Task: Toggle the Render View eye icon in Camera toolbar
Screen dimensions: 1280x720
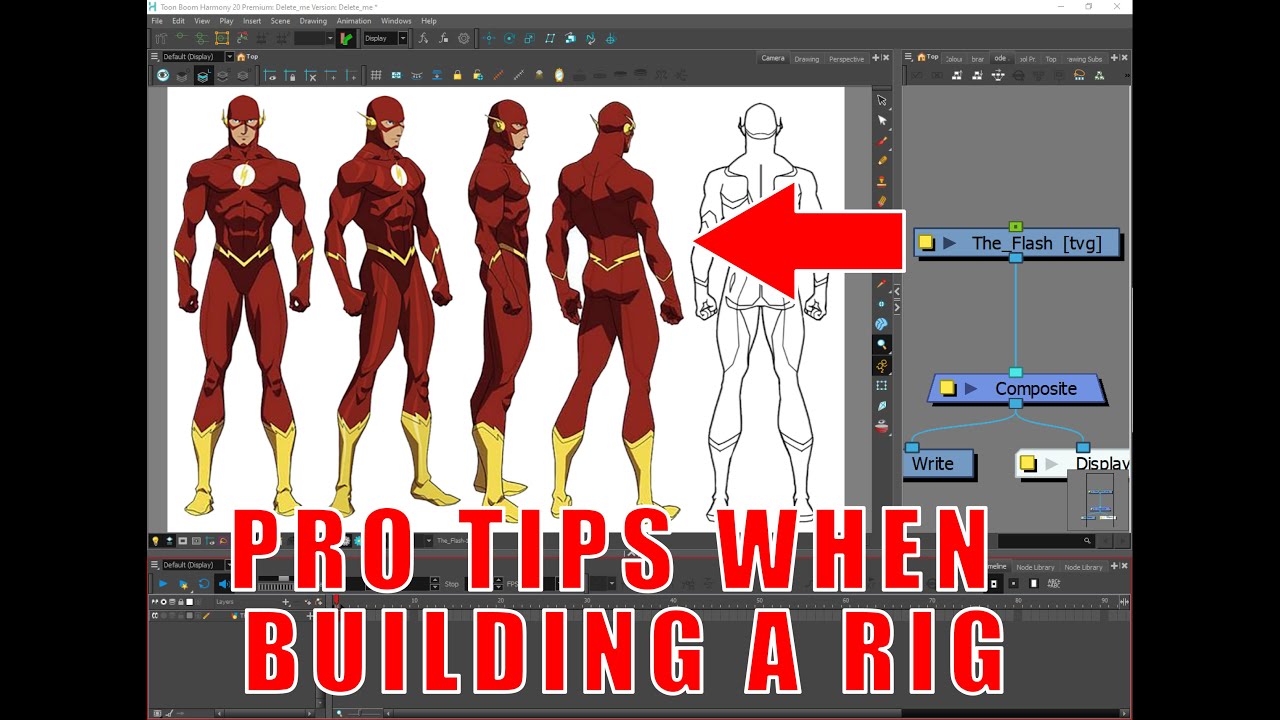Action: tap(163, 76)
